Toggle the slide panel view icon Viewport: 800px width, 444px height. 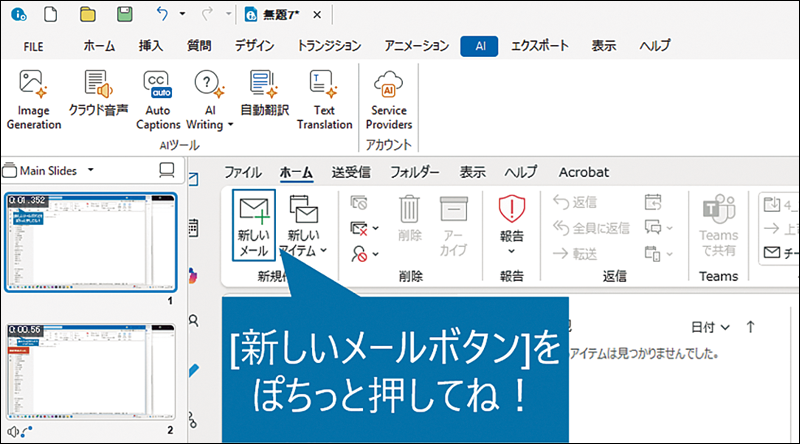coord(167,170)
